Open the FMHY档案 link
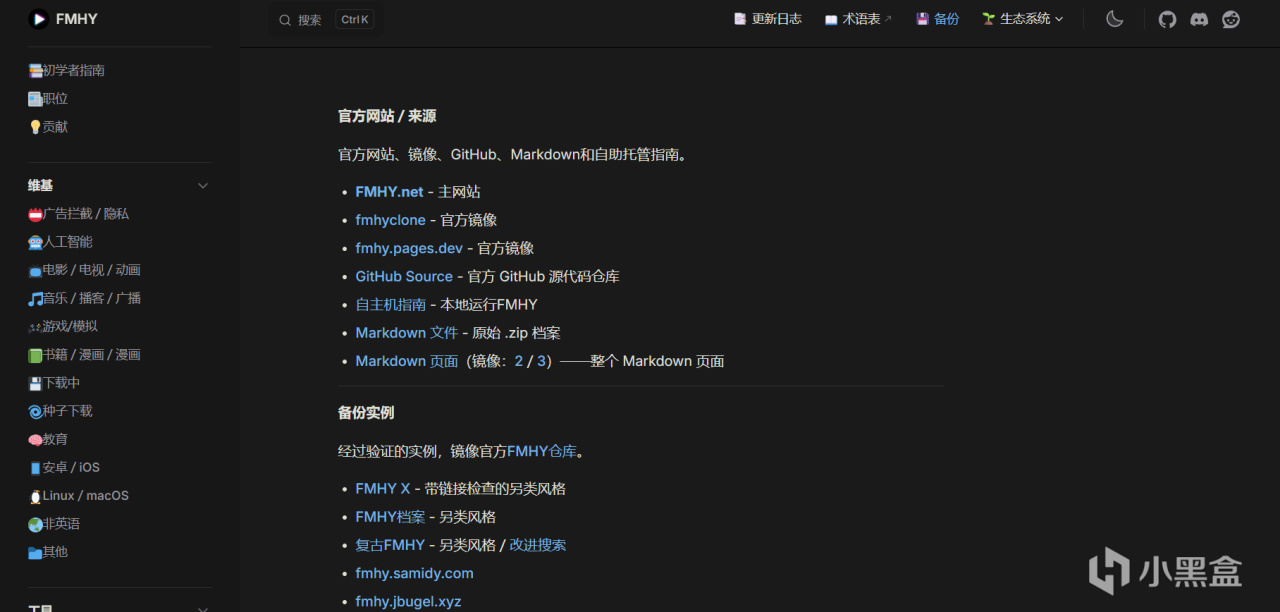The height and width of the screenshot is (612, 1280). 390,517
